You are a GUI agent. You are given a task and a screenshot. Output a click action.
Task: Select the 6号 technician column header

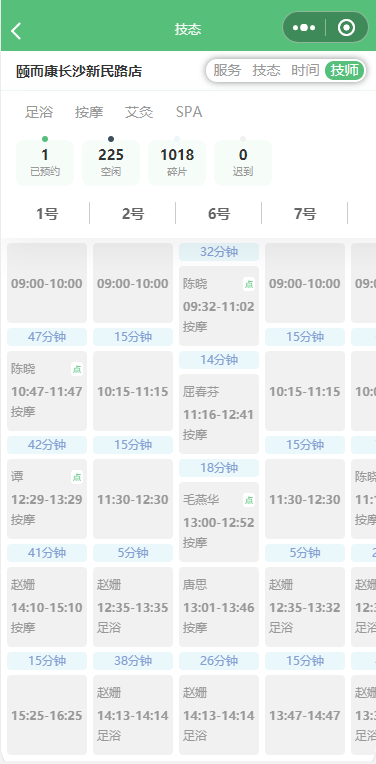click(219, 213)
